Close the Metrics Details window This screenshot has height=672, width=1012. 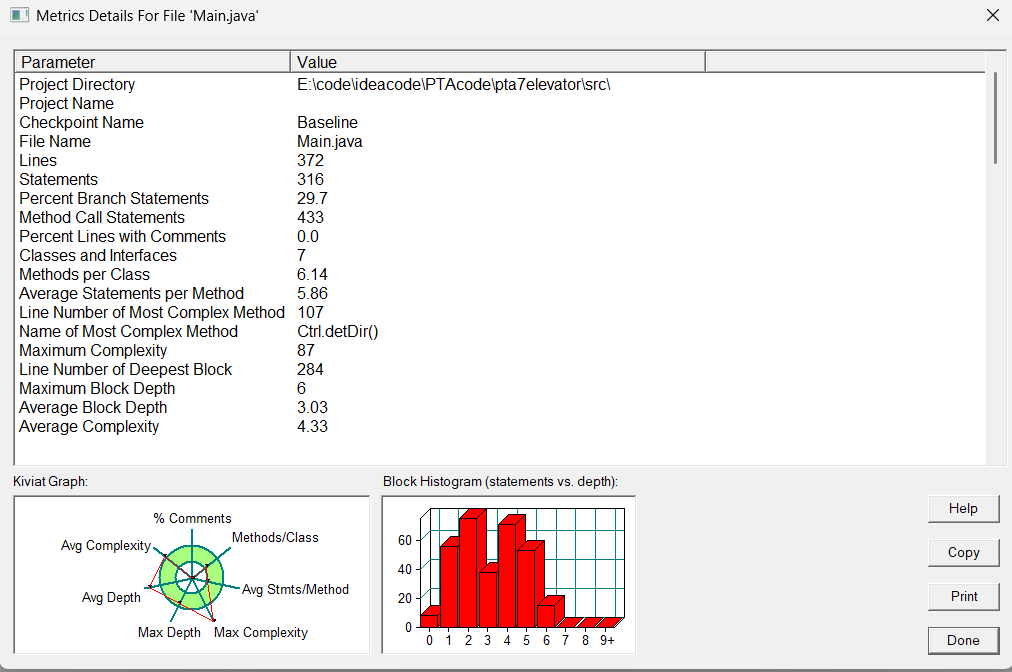point(993,15)
